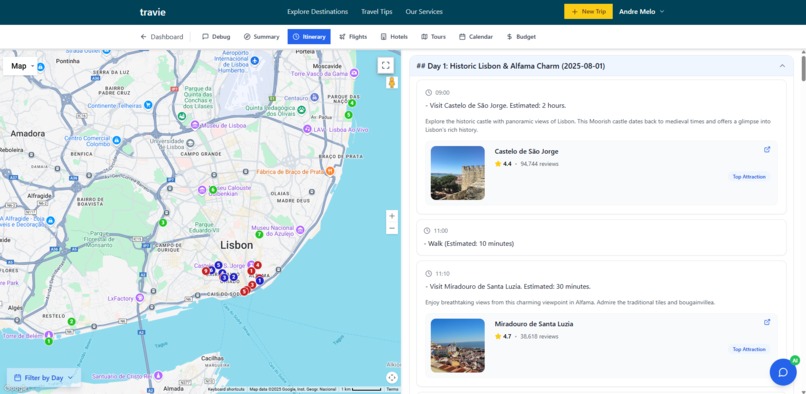Open Explore Destinations page
Image resolution: width=806 pixels, height=394 pixels.
[318, 11]
